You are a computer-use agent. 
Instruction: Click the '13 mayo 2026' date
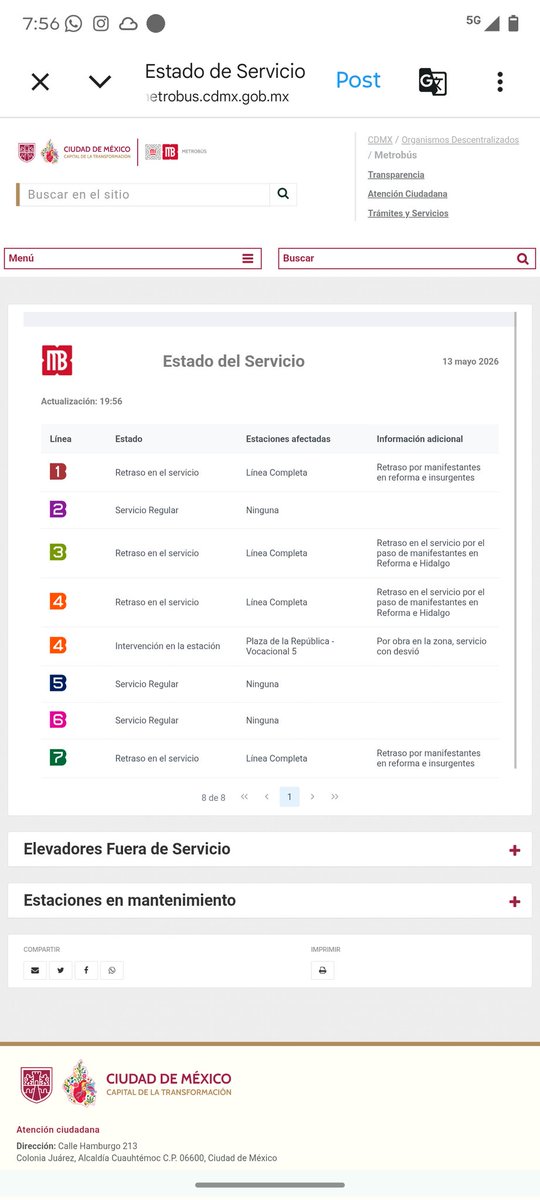(x=470, y=362)
